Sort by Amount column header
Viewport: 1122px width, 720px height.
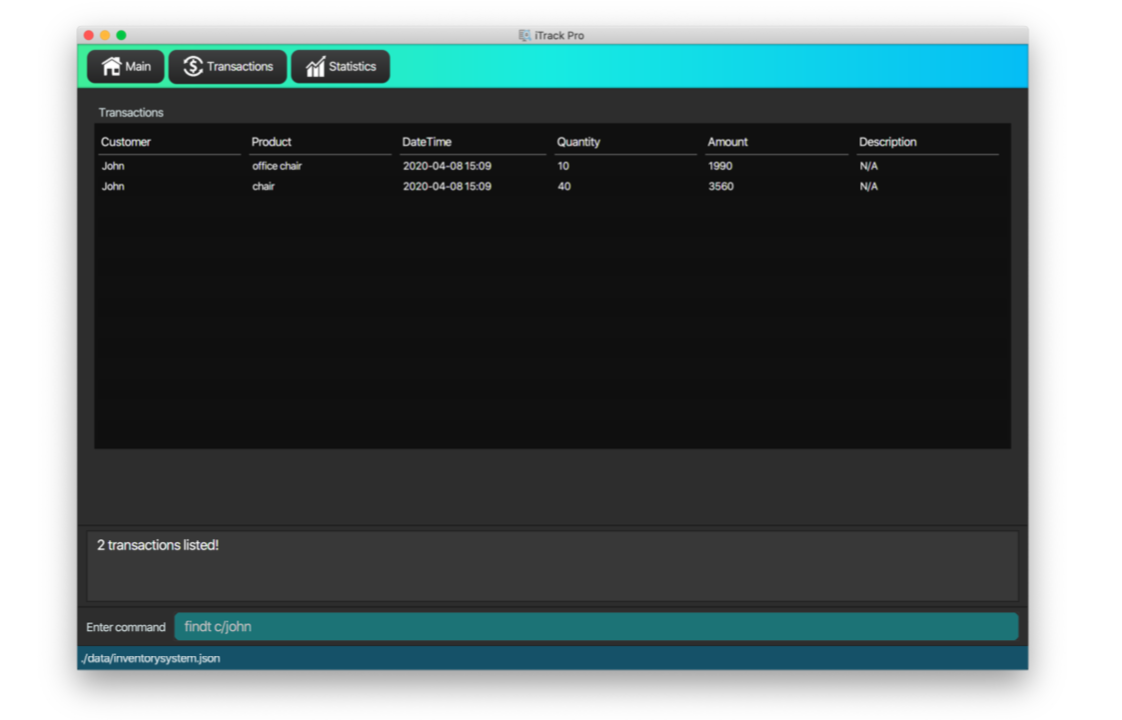tap(728, 142)
